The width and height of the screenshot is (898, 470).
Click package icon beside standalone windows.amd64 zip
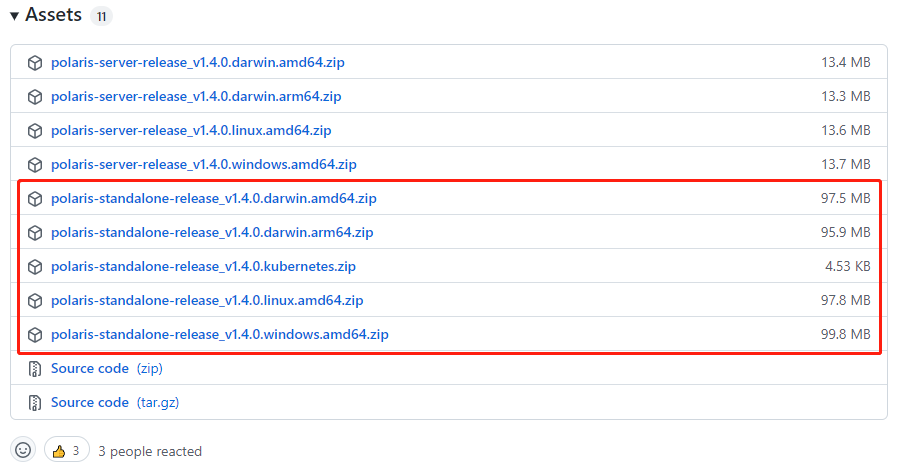tap(35, 335)
